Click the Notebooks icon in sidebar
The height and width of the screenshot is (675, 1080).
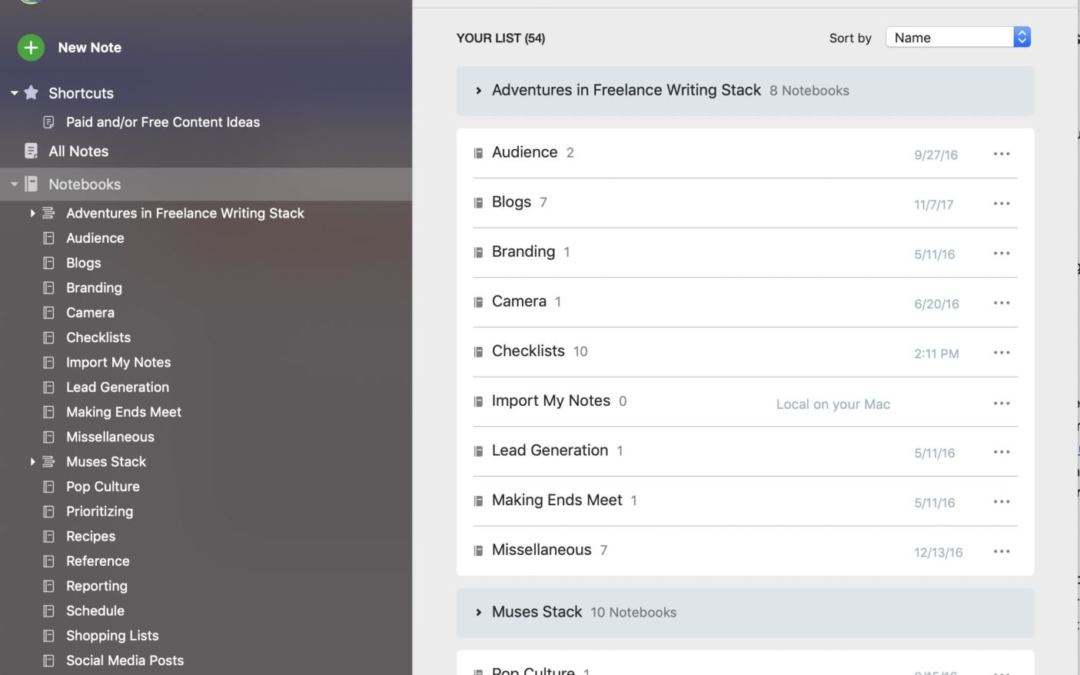pyautogui.click(x=31, y=184)
